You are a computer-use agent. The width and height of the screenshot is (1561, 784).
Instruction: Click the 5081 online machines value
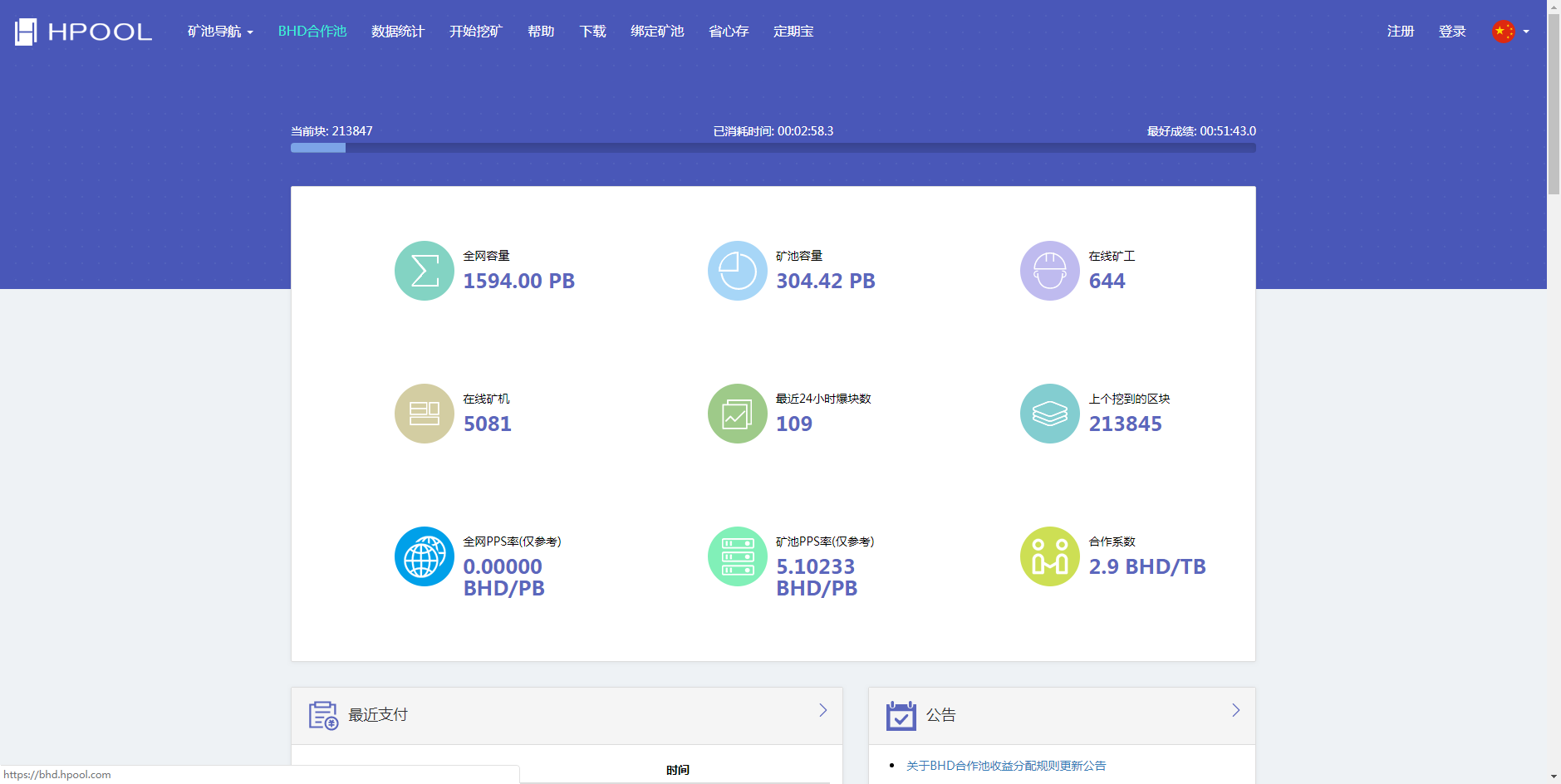click(x=488, y=424)
